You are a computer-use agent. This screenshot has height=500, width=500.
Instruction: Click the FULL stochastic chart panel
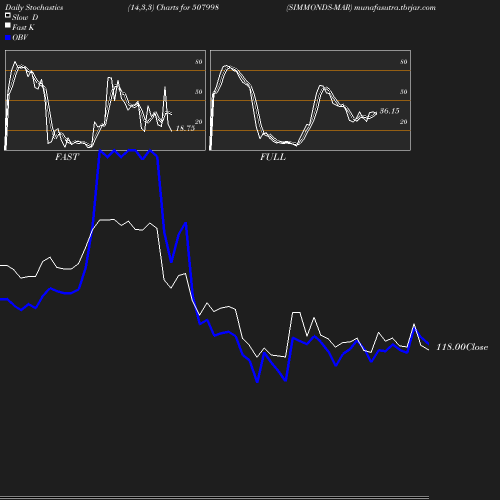pos(310,100)
